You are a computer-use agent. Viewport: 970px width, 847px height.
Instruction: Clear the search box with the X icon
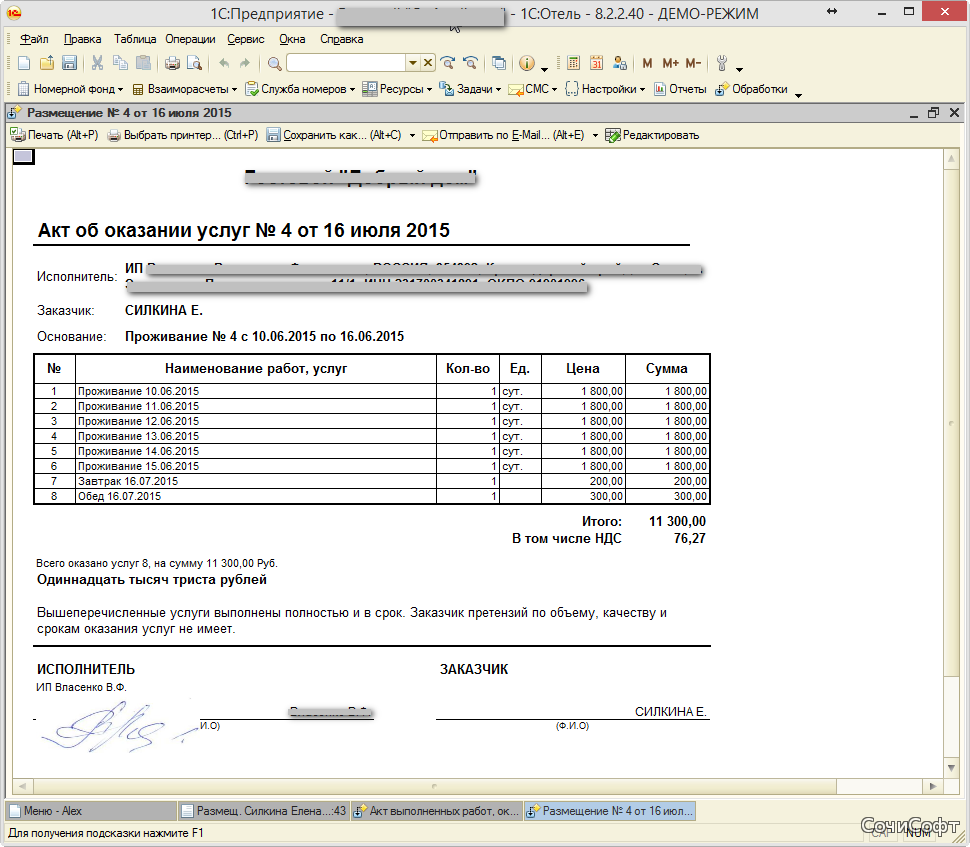[427, 63]
